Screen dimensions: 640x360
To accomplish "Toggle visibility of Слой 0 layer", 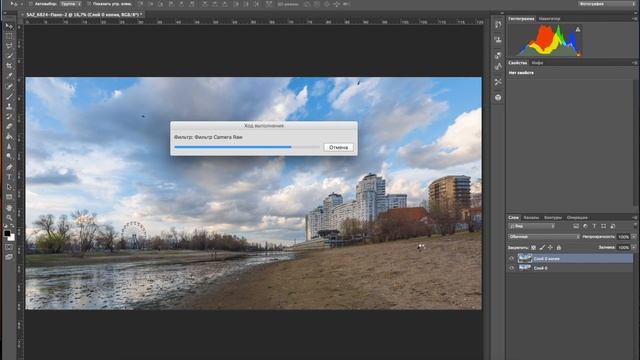I will 511,268.
